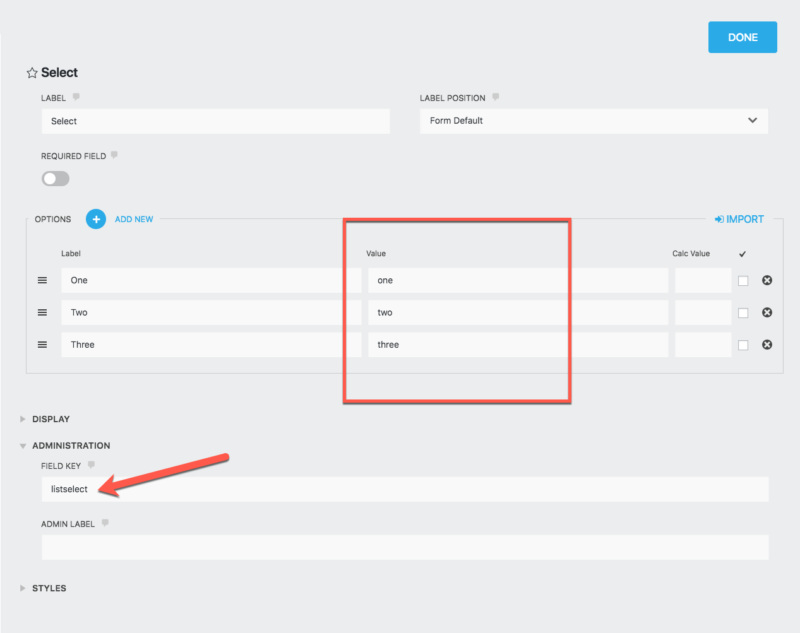
Task: Open help bubble next to Field Key
Action: point(91,464)
